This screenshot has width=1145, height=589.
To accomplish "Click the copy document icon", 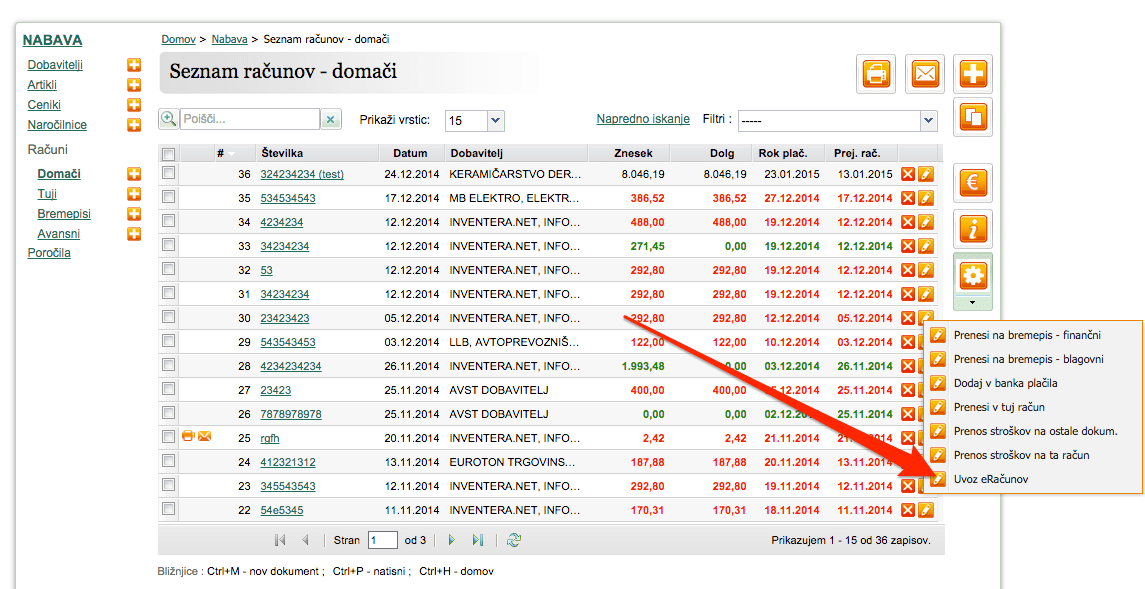I will (x=973, y=117).
